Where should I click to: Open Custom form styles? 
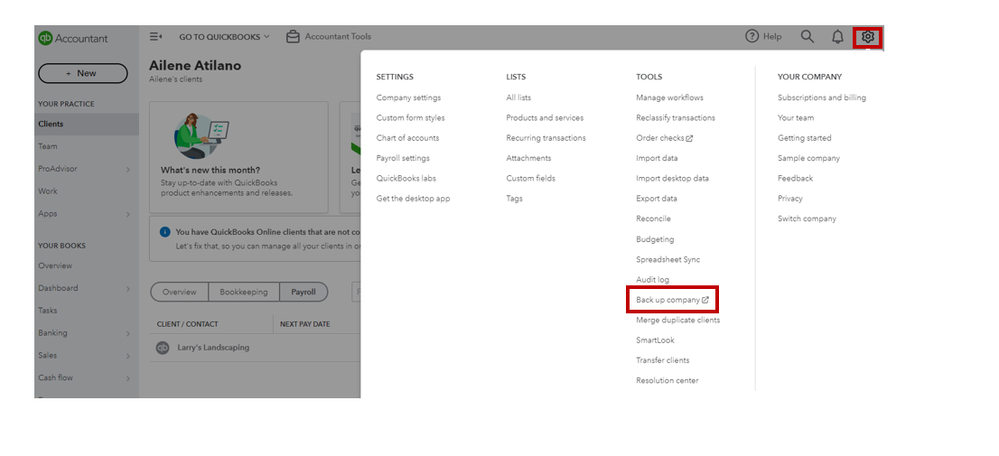410,118
